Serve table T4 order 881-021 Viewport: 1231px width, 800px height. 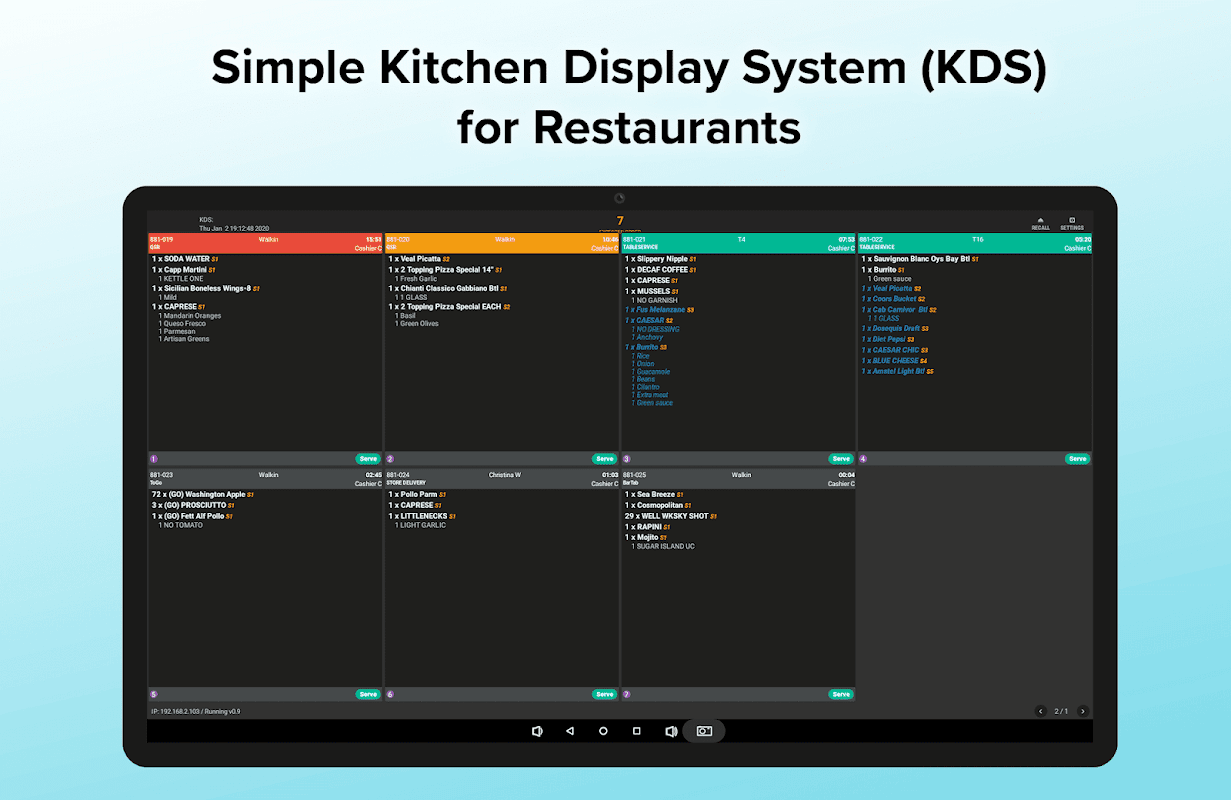coord(841,459)
